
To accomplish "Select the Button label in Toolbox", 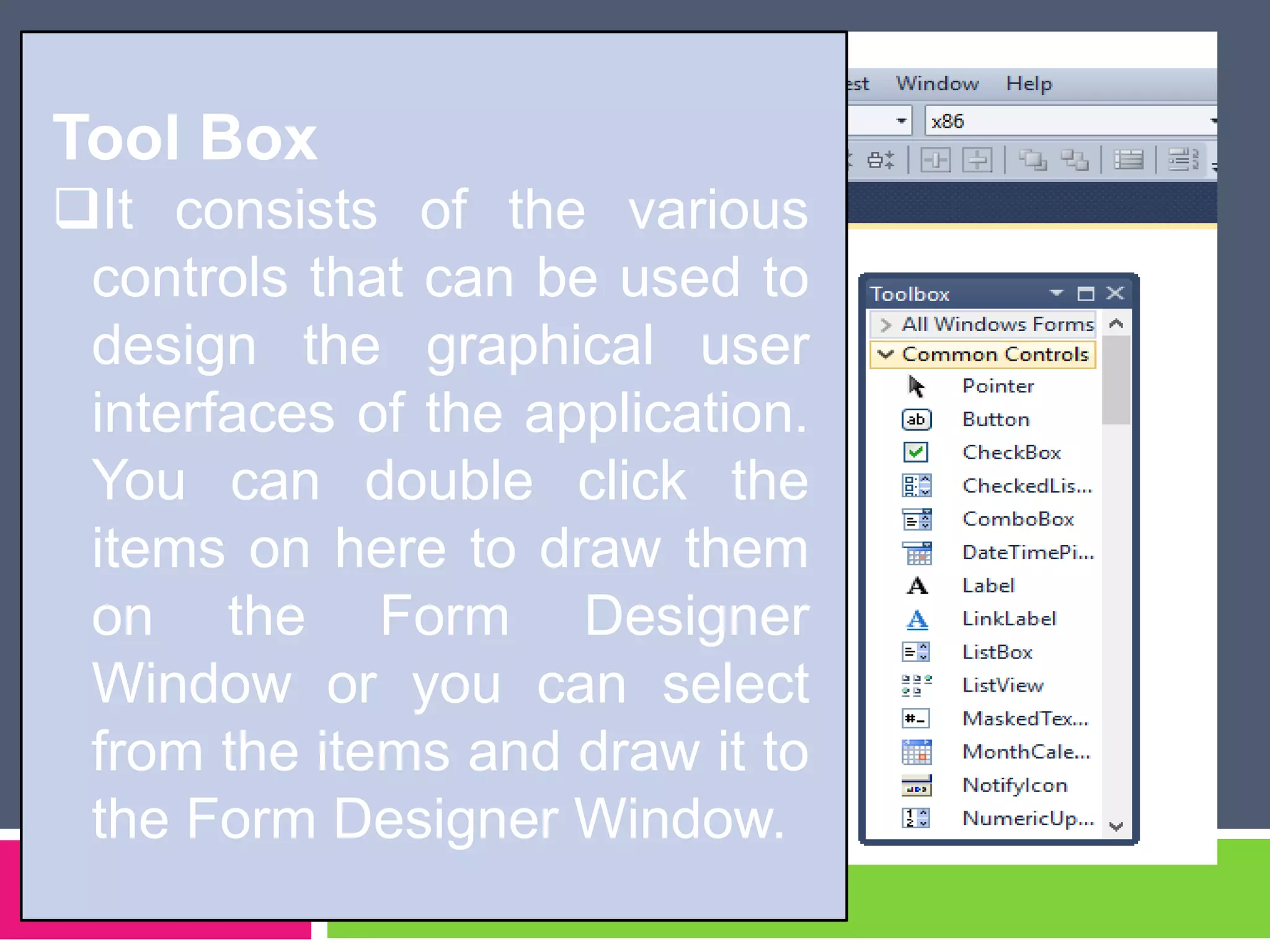I will pos(996,420).
